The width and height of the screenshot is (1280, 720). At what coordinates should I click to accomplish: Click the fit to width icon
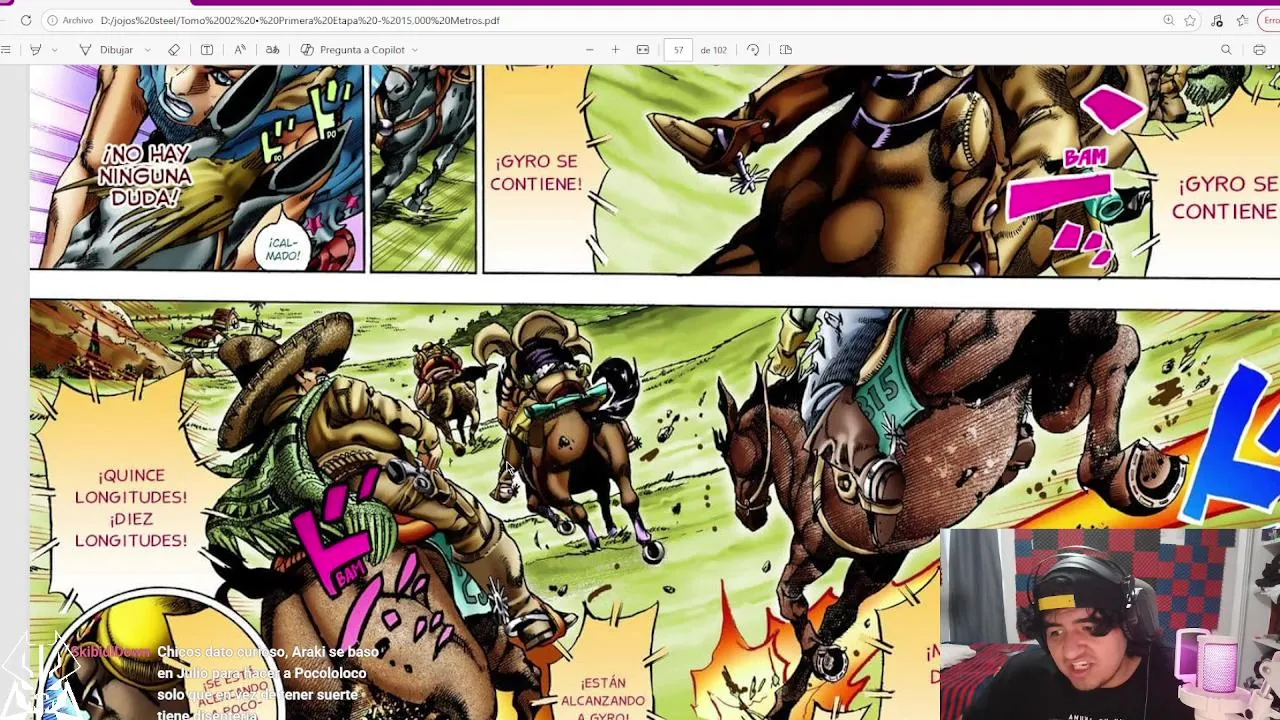643,50
